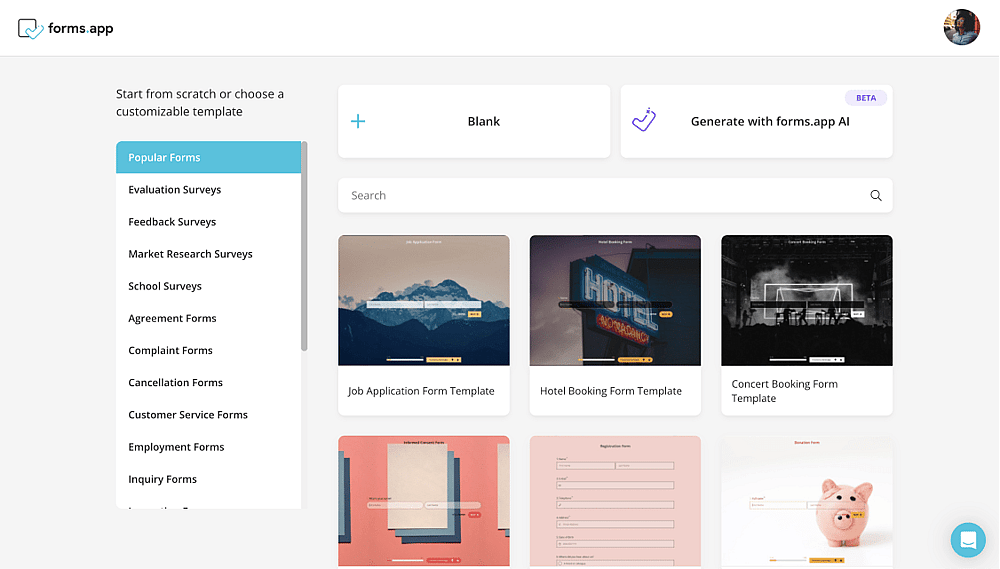Click the plus icon for Blank form
This screenshot has height=569, width=1000.
(x=358, y=121)
